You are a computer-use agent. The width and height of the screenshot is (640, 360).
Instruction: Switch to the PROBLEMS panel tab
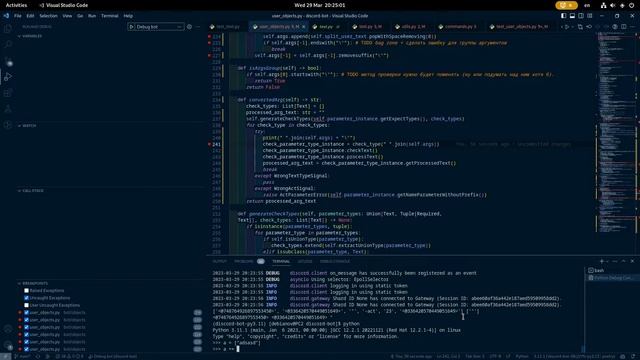244,262
